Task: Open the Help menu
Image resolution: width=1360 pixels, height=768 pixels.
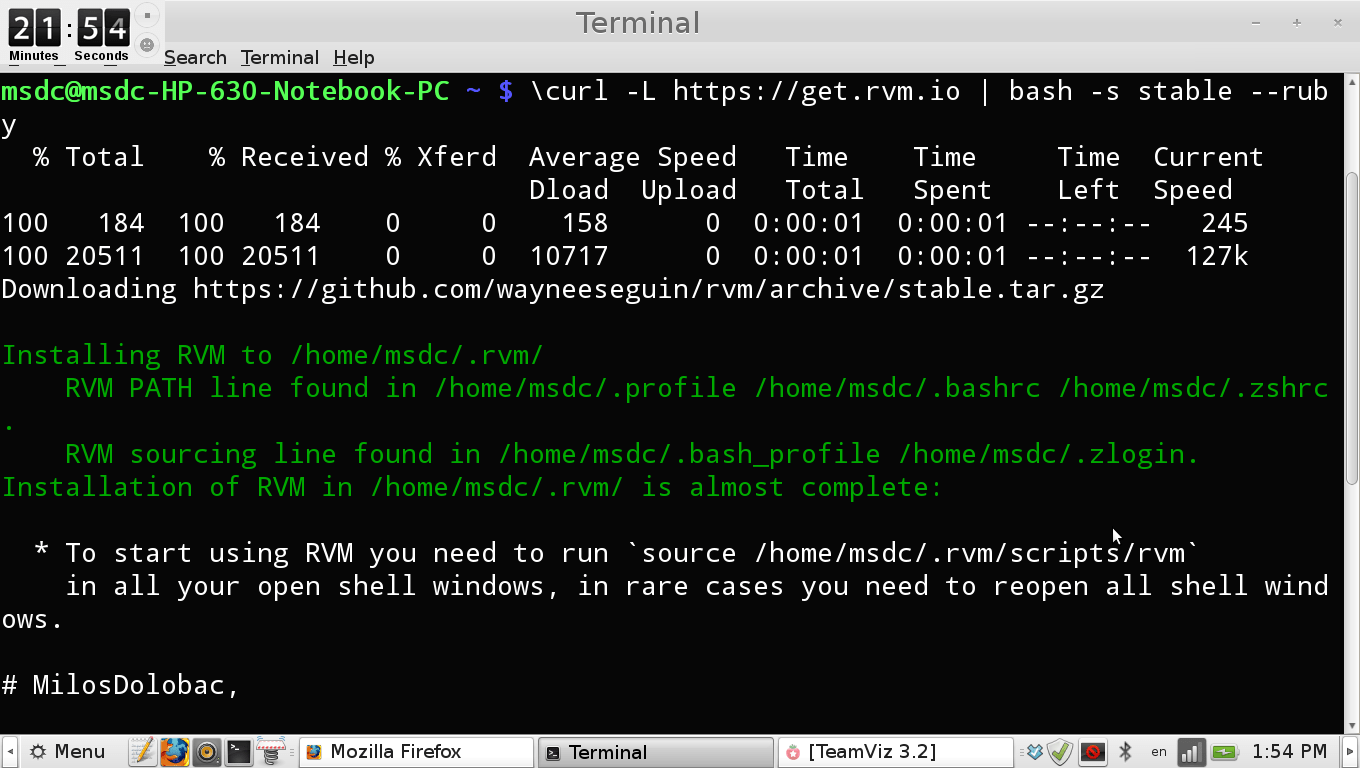Action: tap(353, 57)
